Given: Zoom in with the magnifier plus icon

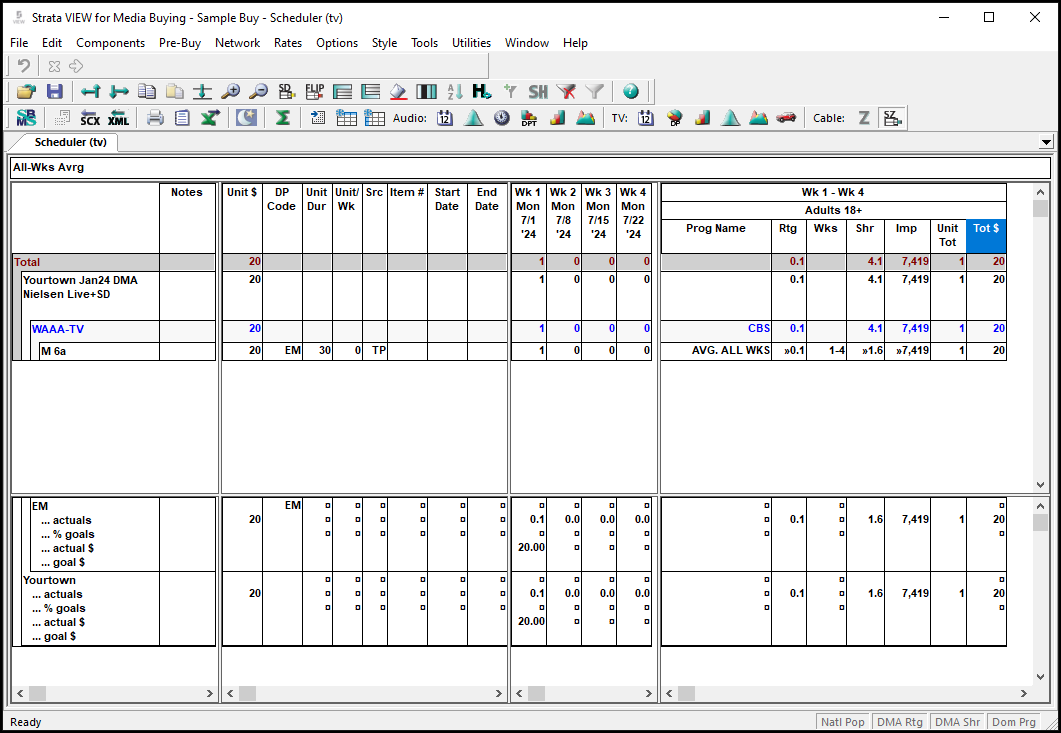Looking at the screenshot, I should coord(231,91).
